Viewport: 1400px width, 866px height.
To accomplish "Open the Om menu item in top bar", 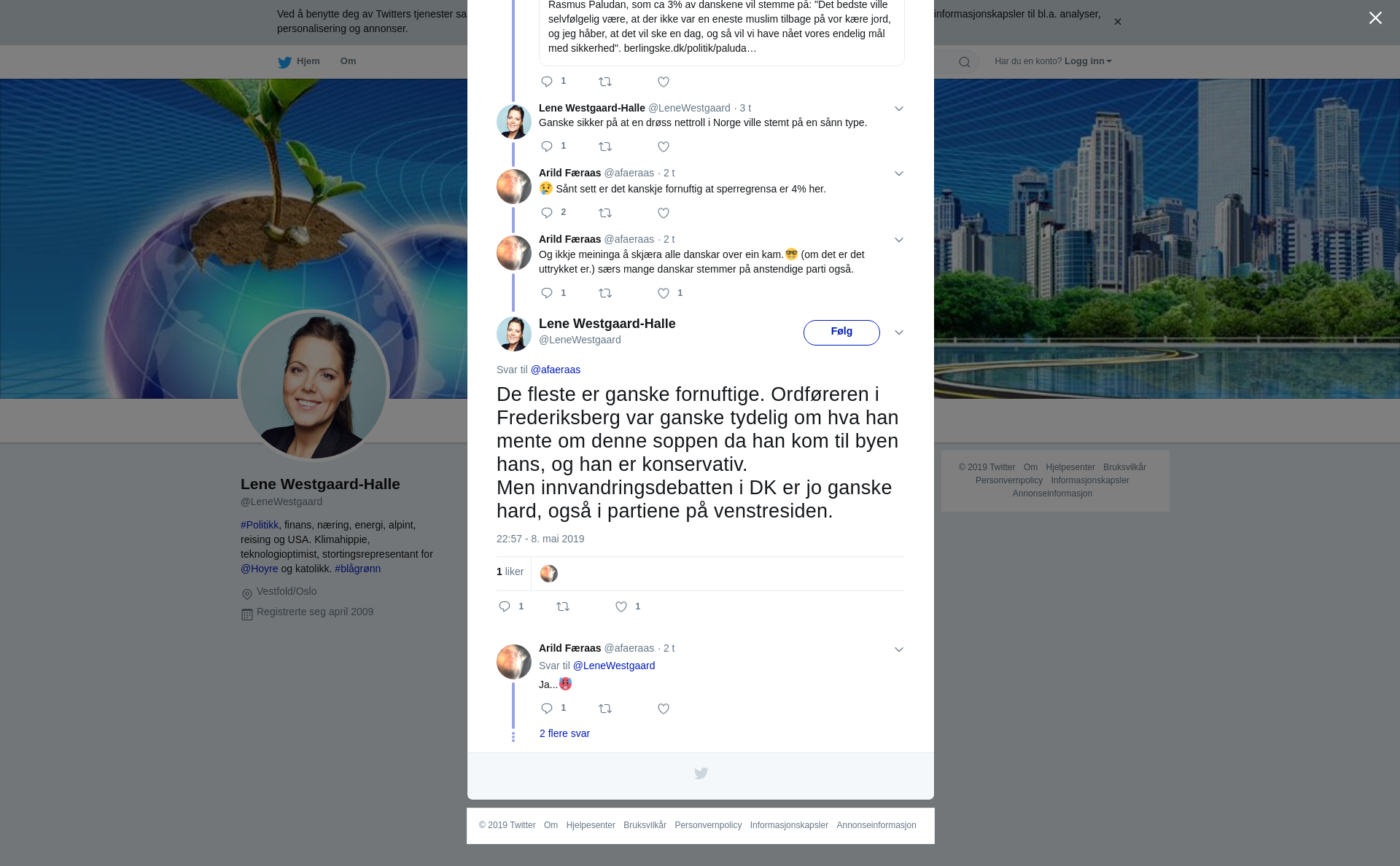I will [348, 61].
